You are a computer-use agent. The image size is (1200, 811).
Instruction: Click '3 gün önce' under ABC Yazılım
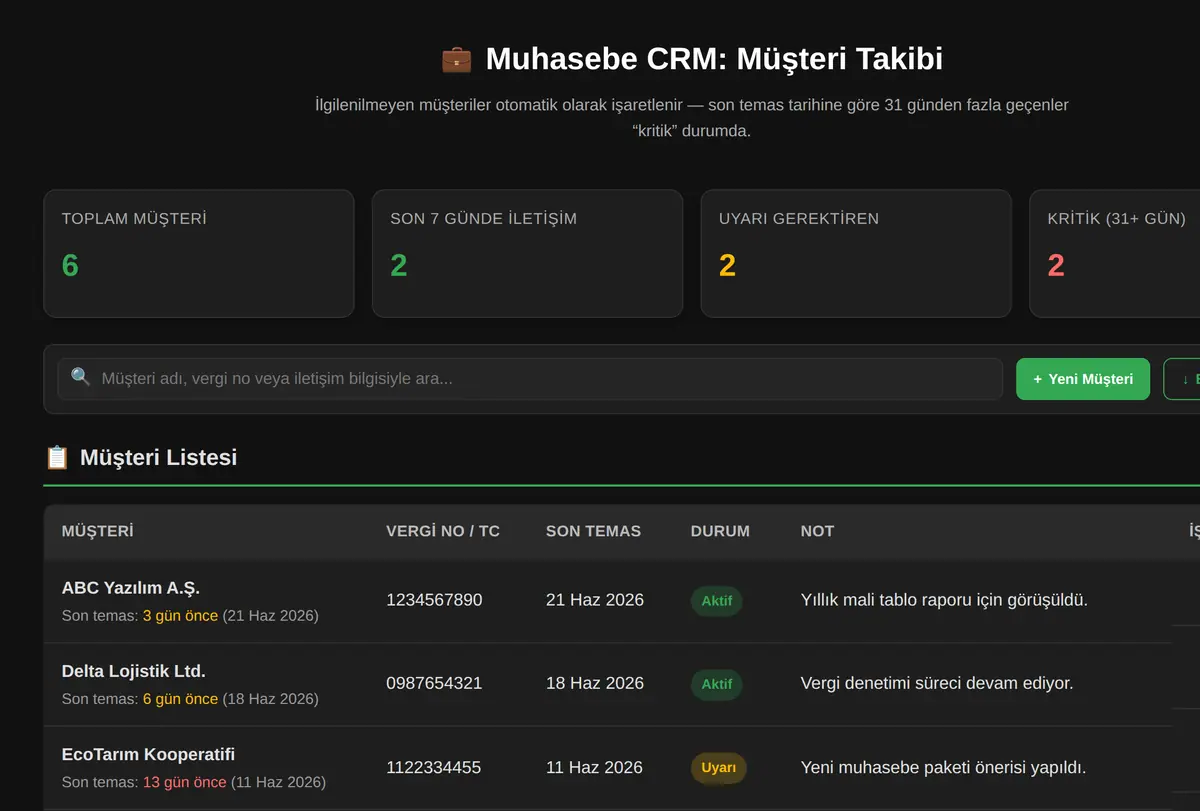(x=180, y=616)
